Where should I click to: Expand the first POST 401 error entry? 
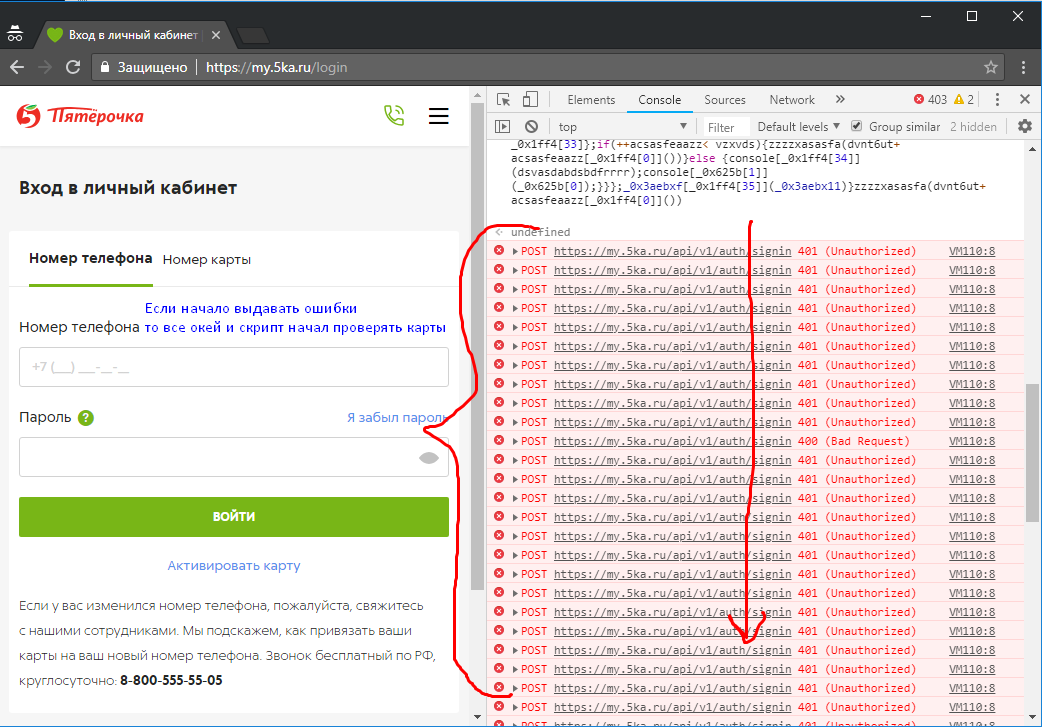515,251
